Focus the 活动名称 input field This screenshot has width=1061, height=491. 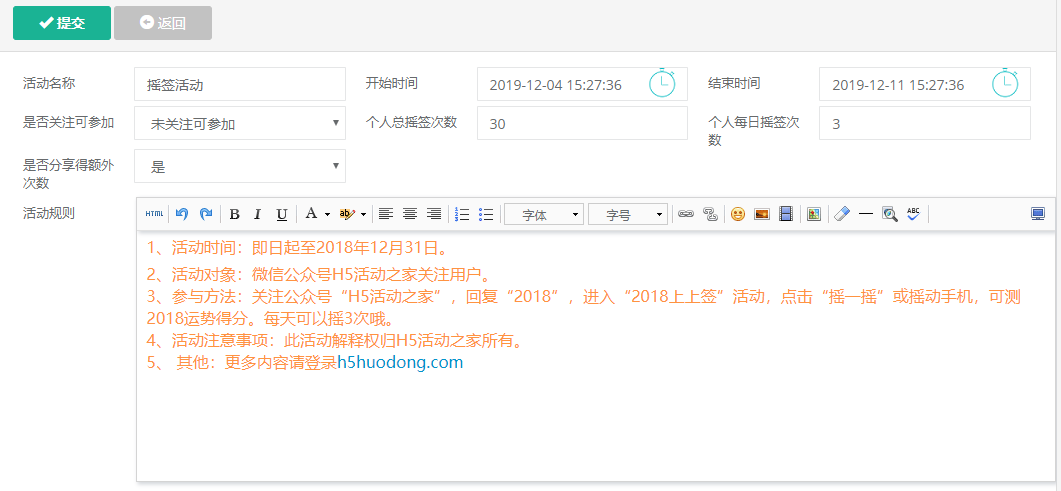[x=240, y=84]
